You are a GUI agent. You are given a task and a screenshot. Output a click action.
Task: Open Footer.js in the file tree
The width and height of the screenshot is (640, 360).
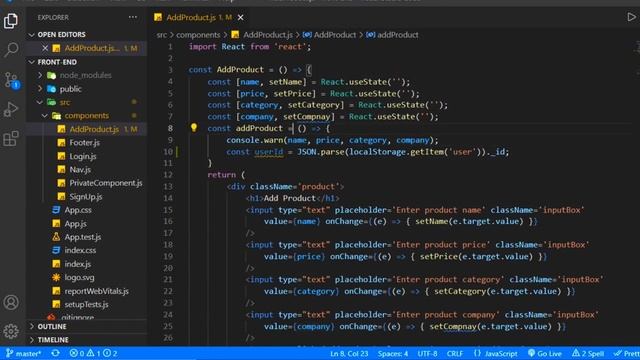click(84, 143)
